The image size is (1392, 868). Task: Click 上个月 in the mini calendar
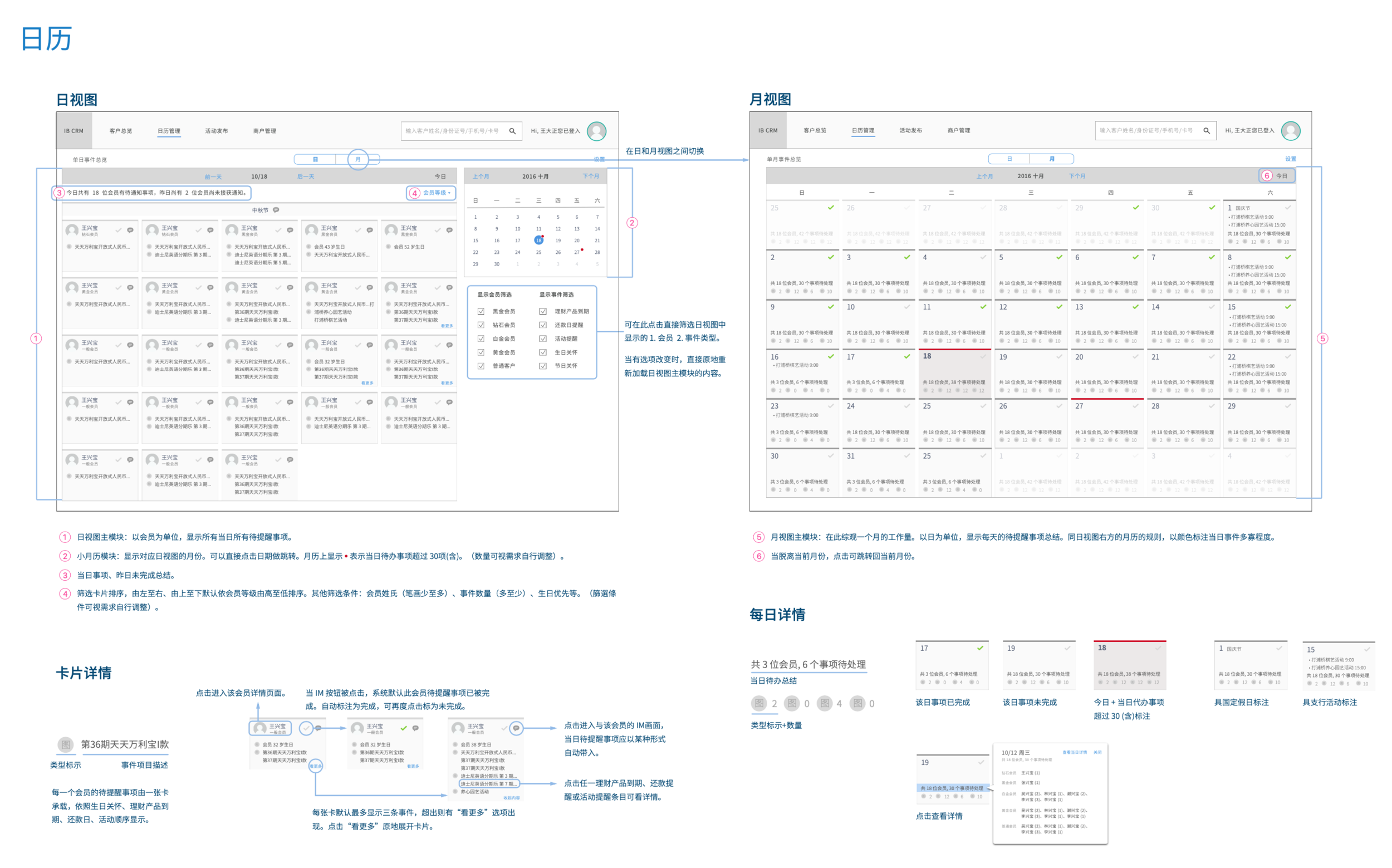click(x=481, y=177)
